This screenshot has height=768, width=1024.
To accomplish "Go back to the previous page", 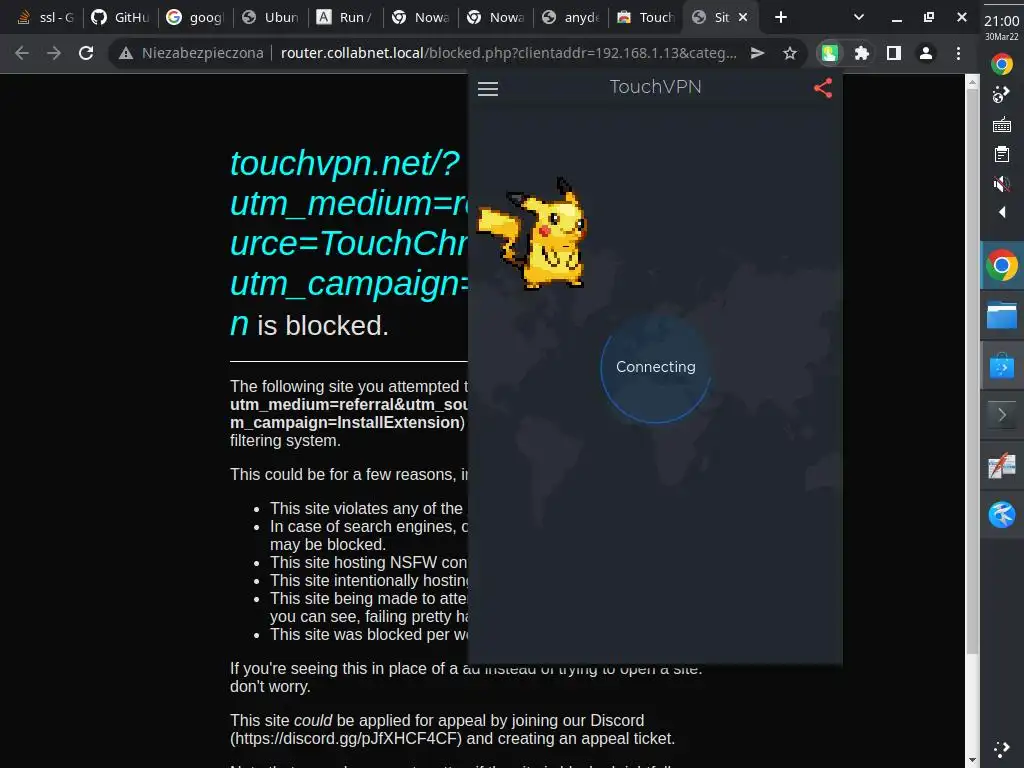I will (x=22, y=53).
